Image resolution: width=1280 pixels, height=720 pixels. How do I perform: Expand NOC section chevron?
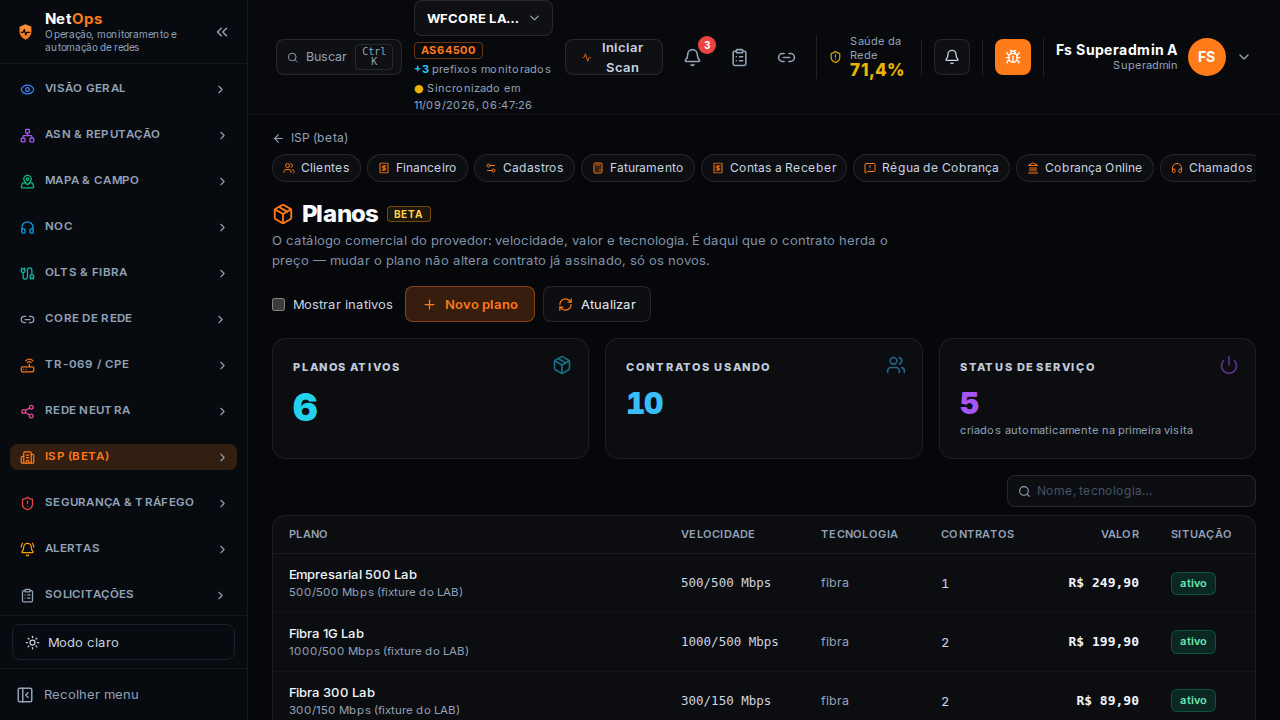221,227
